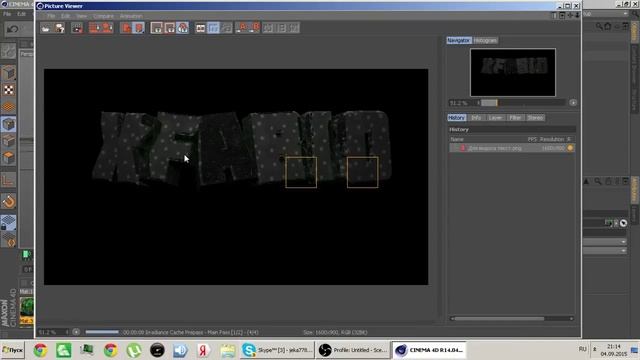Click the Start (Пуск) button in taskbar
The width and height of the screenshot is (640, 360).
(x=13, y=350)
